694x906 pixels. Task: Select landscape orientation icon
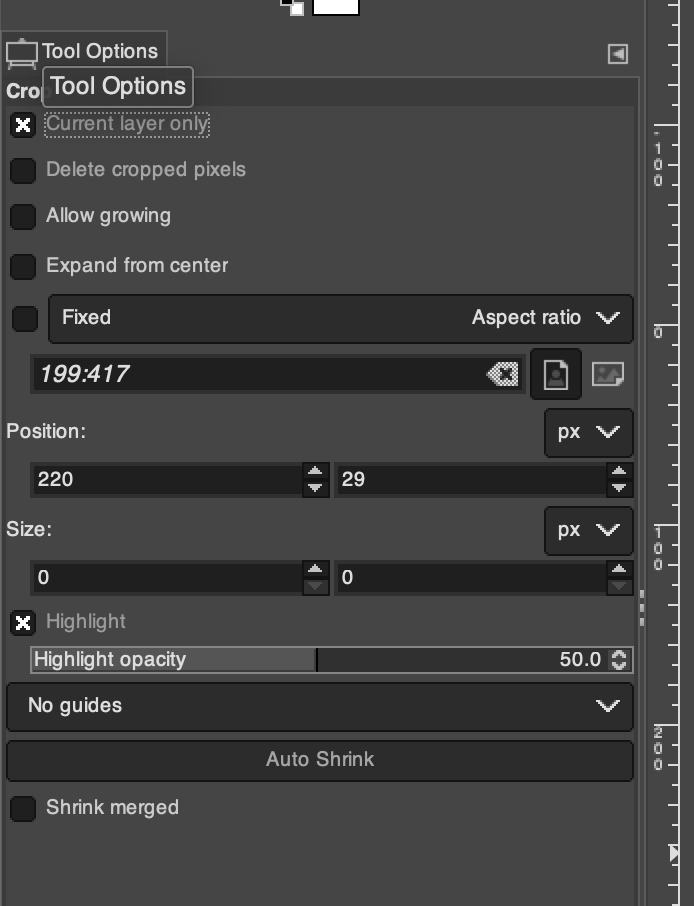click(x=608, y=374)
